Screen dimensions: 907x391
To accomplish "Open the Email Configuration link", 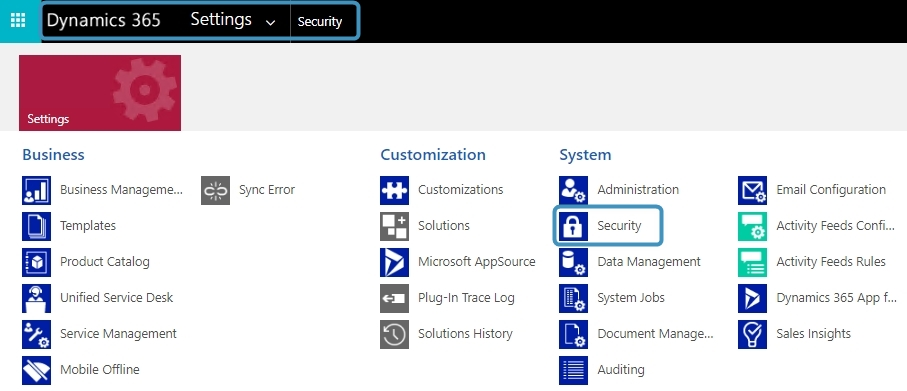I will [831, 190].
